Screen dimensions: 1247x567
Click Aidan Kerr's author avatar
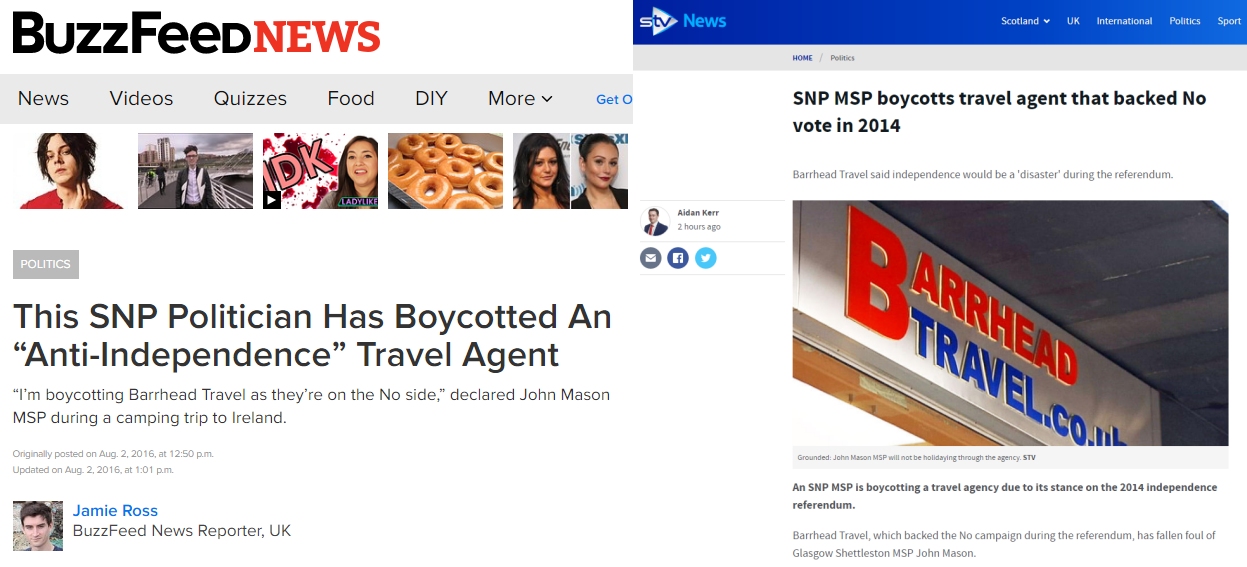tap(655, 220)
